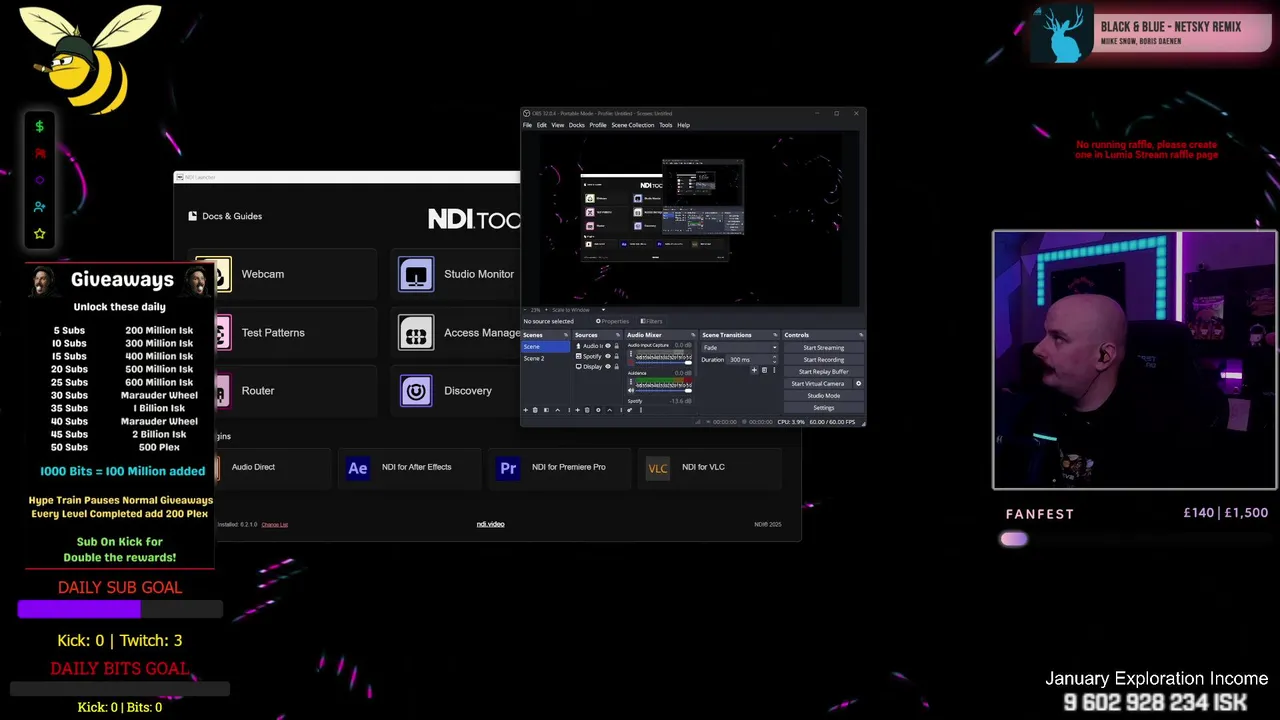
Task: Click Start Replay Buffer button
Action: point(824,372)
